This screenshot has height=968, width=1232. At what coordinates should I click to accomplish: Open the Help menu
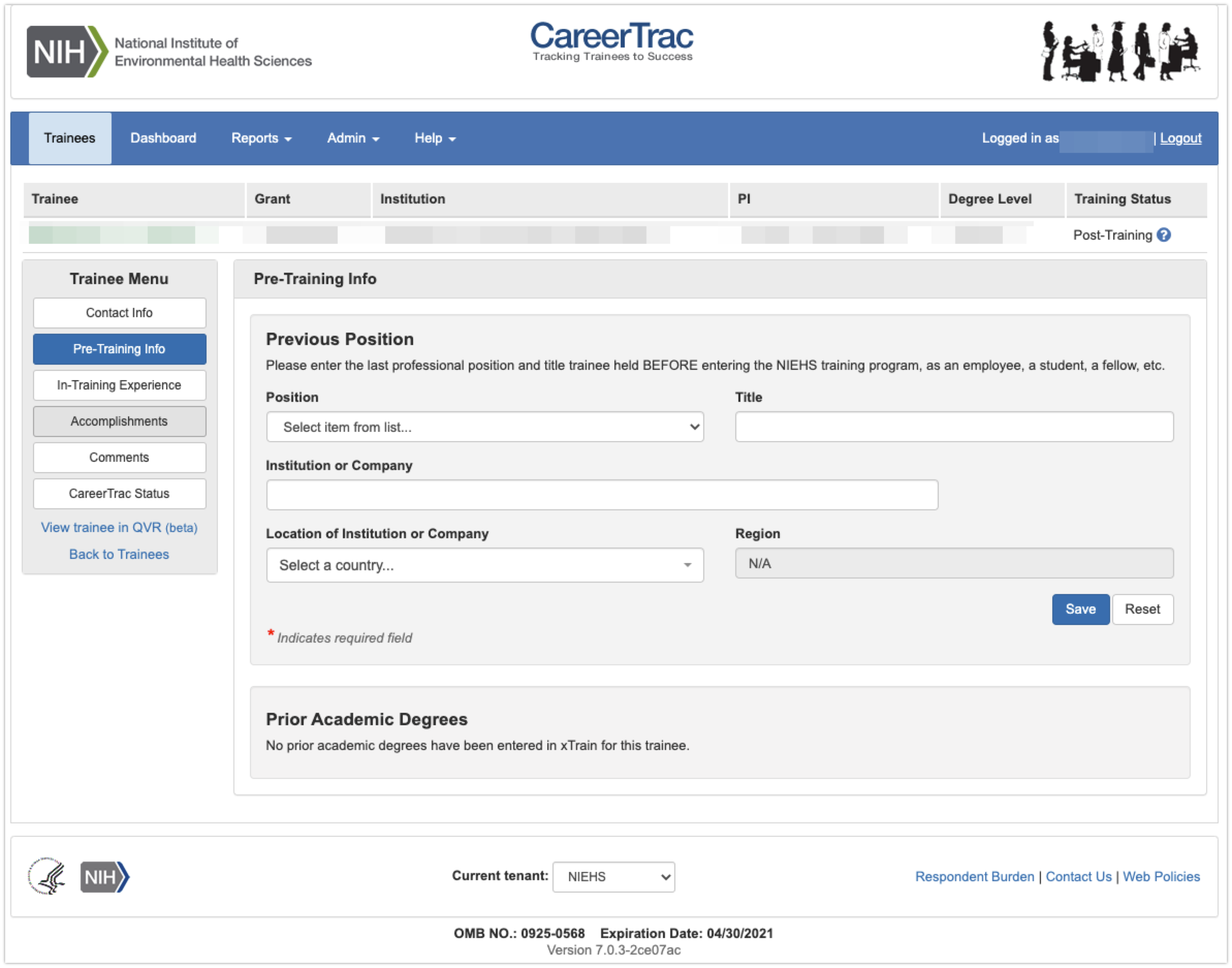click(x=434, y=138)
